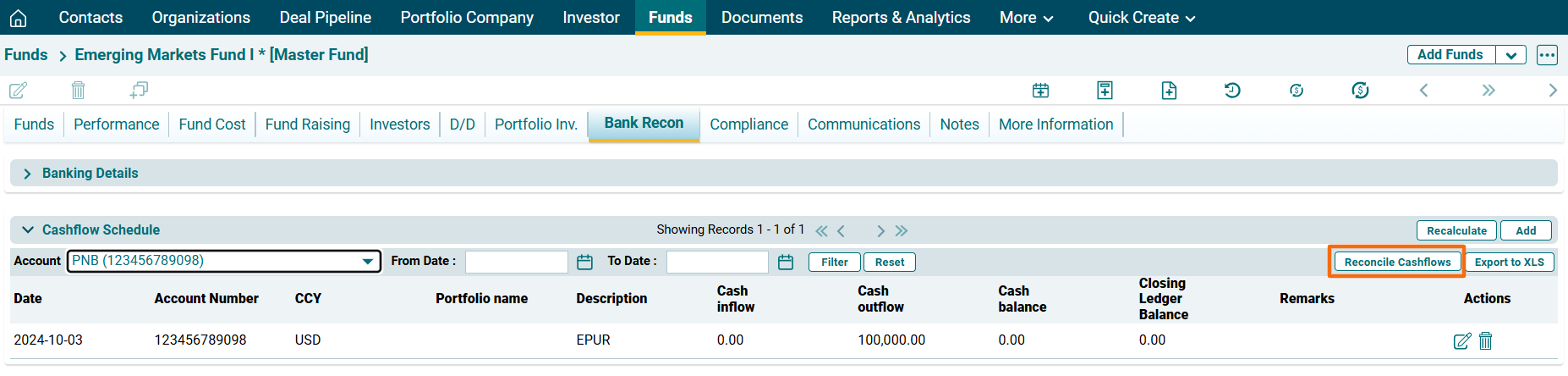The image size is (1568, 376).
Task: Open the Fund Raising tab
Action: pos(307,124)
